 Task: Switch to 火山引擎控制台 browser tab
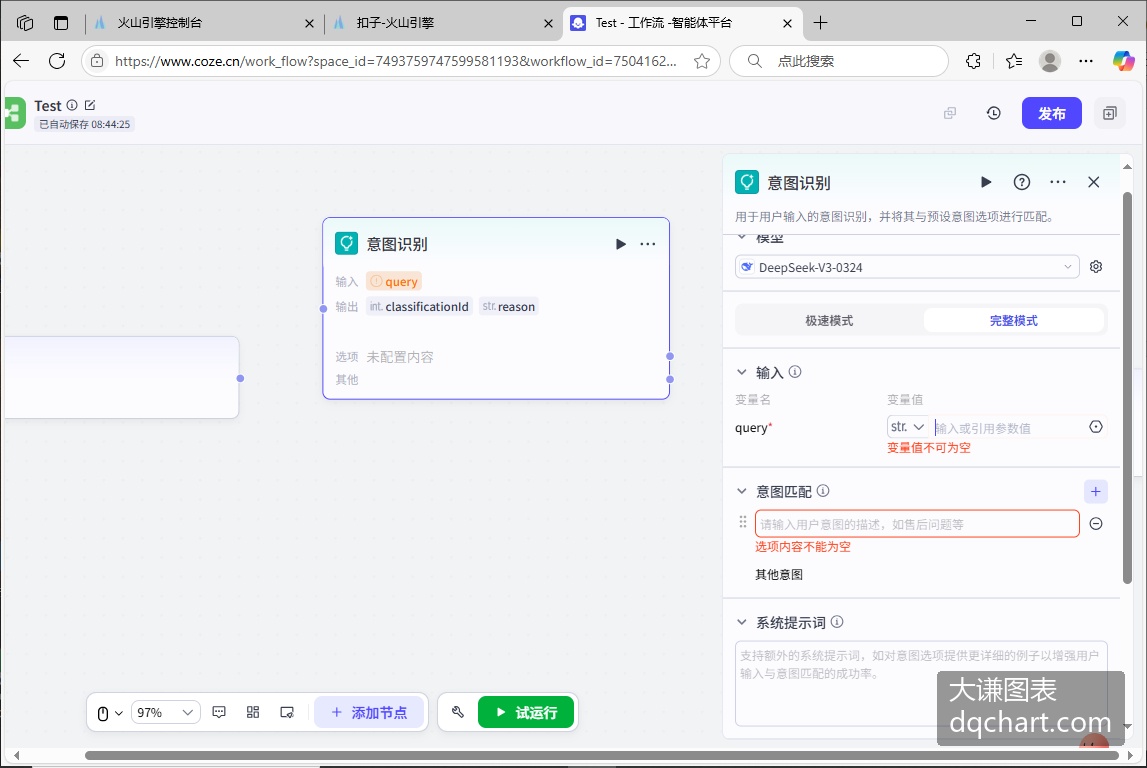(203, 23)
